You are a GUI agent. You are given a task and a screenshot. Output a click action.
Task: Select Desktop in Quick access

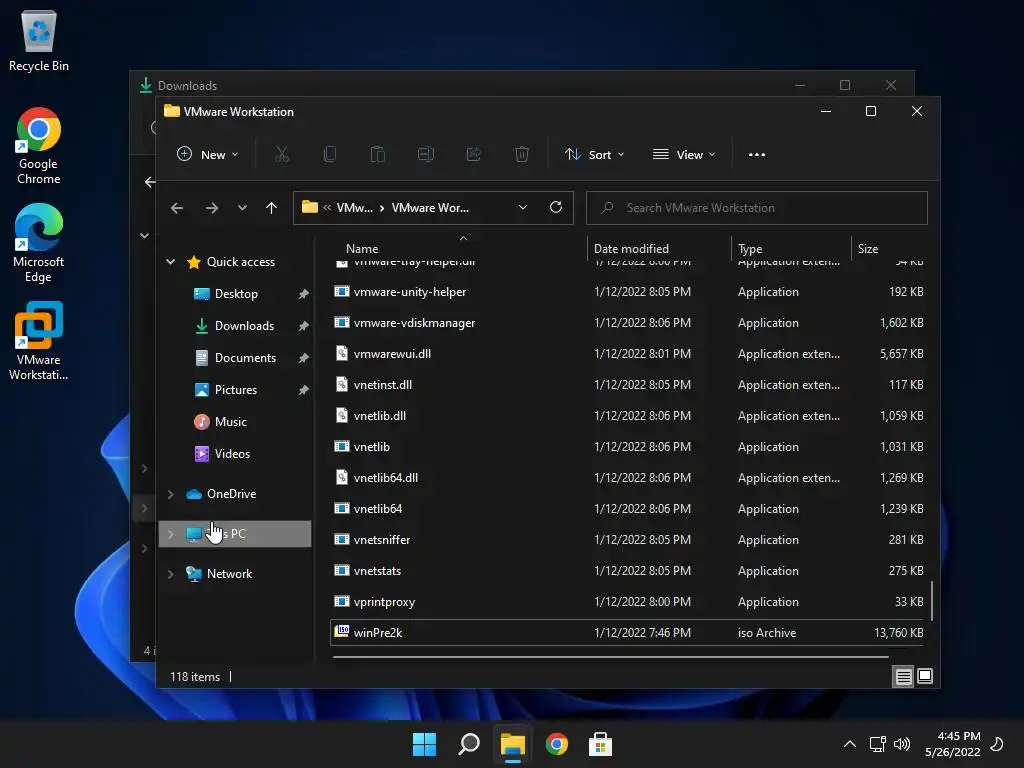click(x=236, y=294)
